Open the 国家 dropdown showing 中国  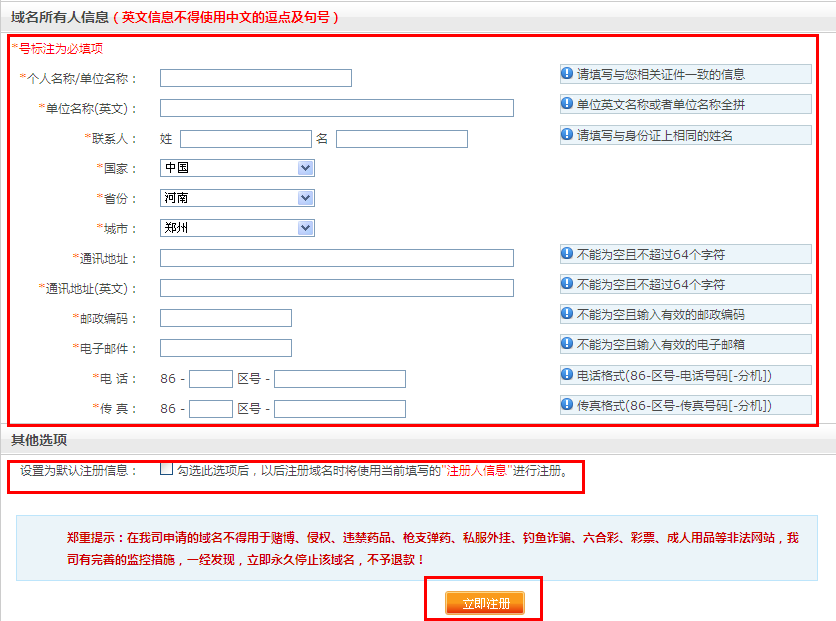coord(238,168)
